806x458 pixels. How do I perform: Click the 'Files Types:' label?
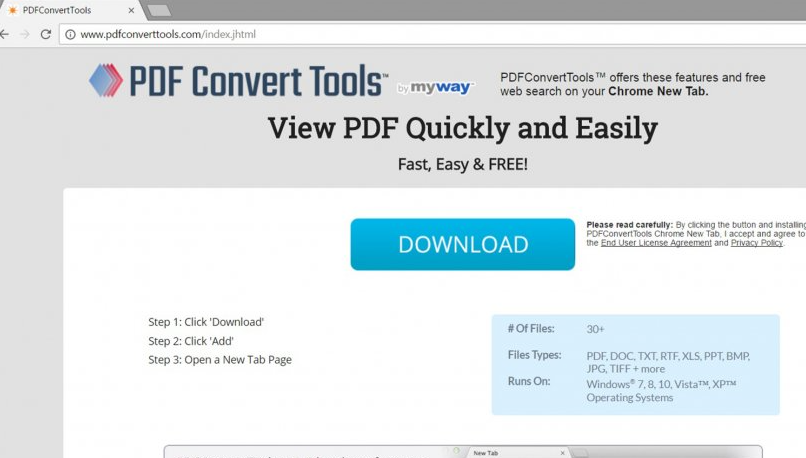(x=535, y=355)
